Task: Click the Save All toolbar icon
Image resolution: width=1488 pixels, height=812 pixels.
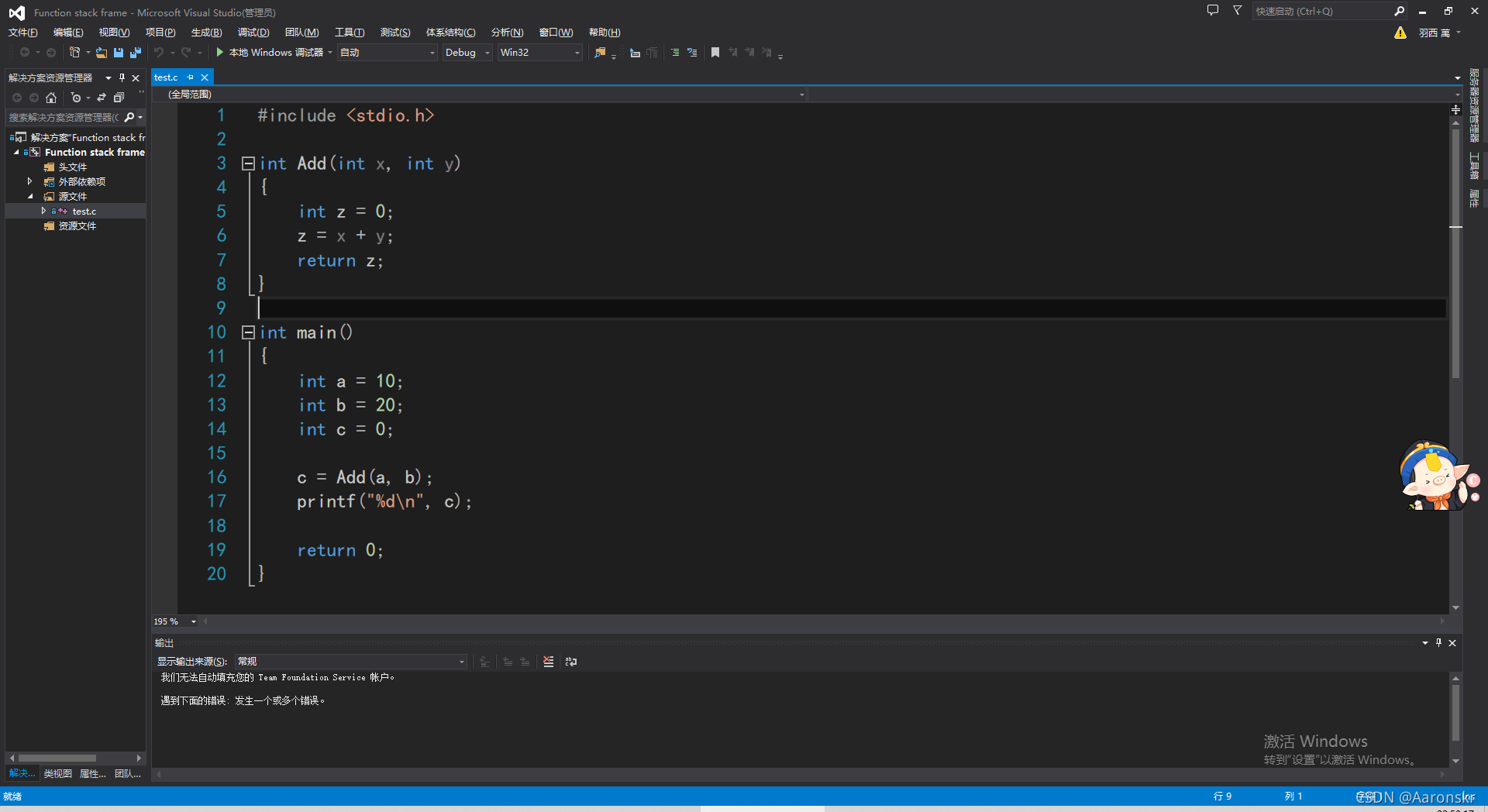Action: click(136, 53)
